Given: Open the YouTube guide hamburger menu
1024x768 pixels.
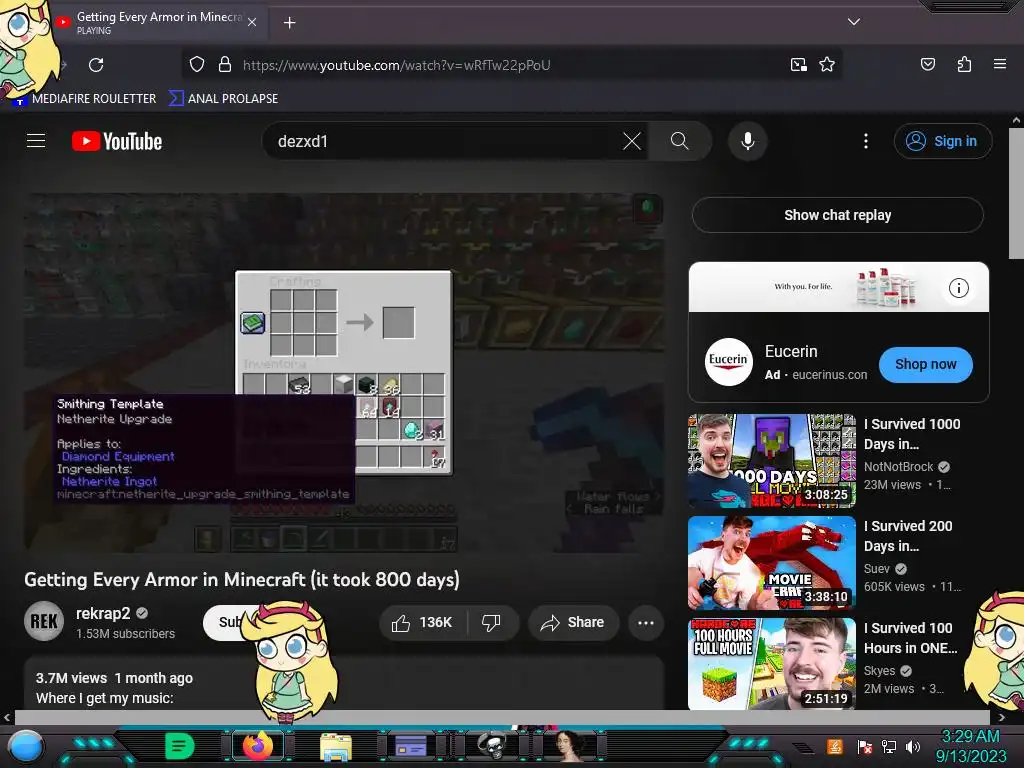Looking at the screenshot, I should click(36, 140).
